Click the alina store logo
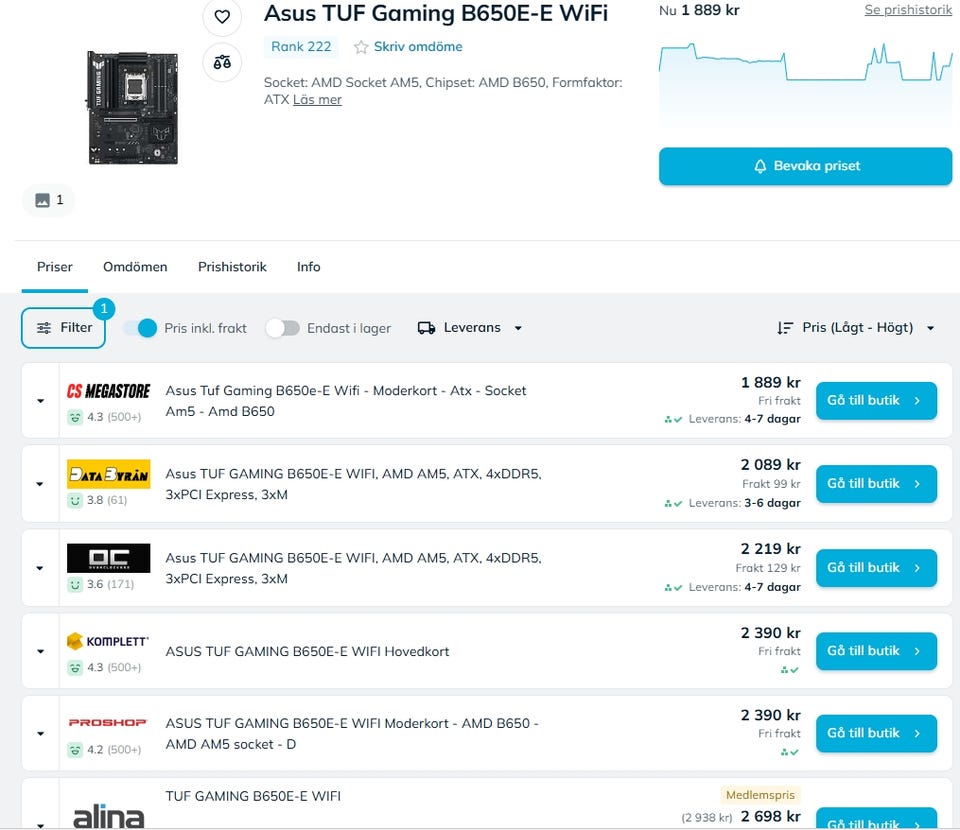 point(108,817)
